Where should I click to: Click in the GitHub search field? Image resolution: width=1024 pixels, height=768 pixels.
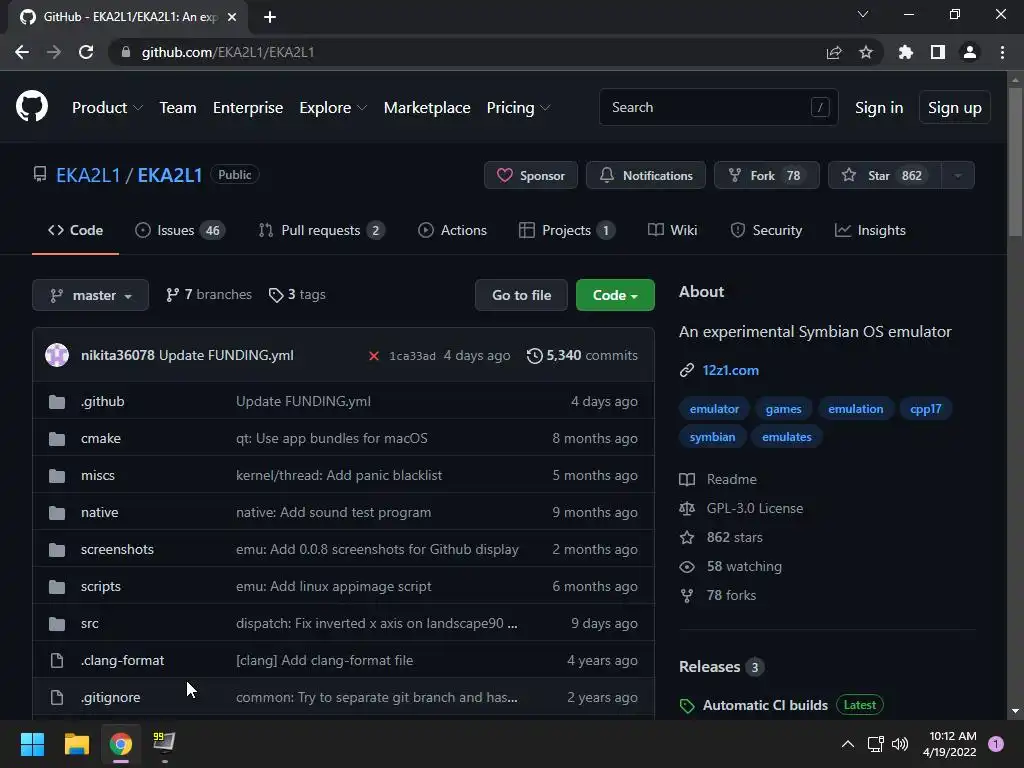tap(718, 107)
